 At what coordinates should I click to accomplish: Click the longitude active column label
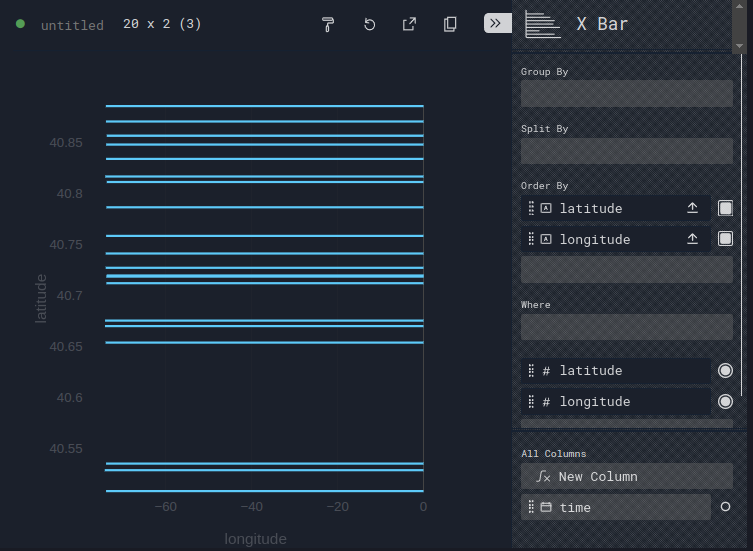[595, 402]
